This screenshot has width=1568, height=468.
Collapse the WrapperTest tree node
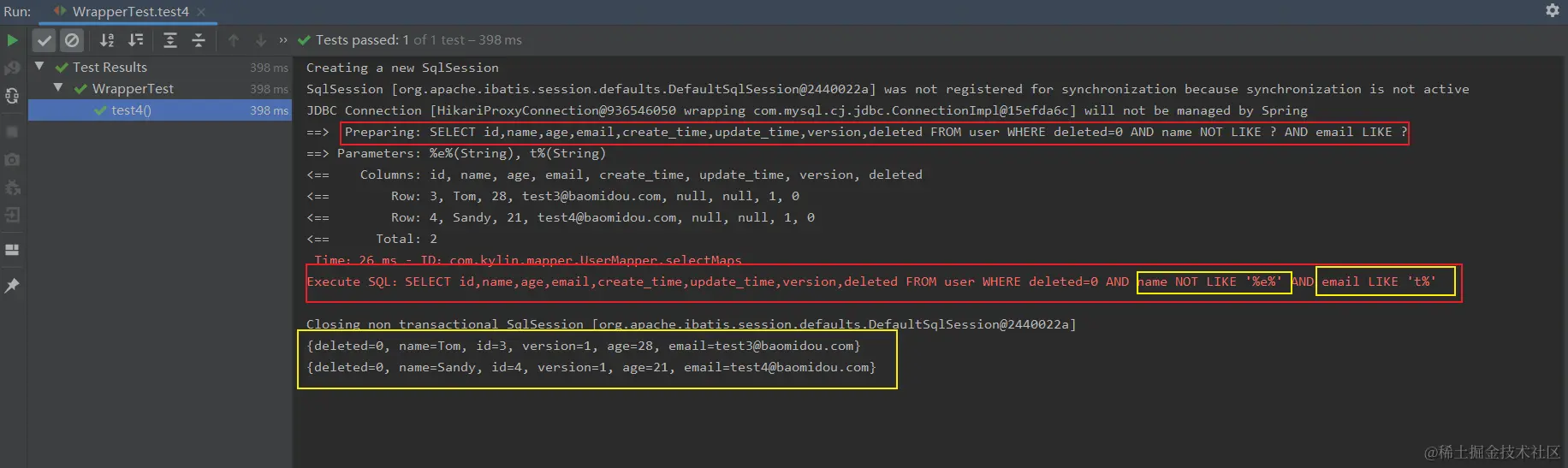tap(58, 87)
